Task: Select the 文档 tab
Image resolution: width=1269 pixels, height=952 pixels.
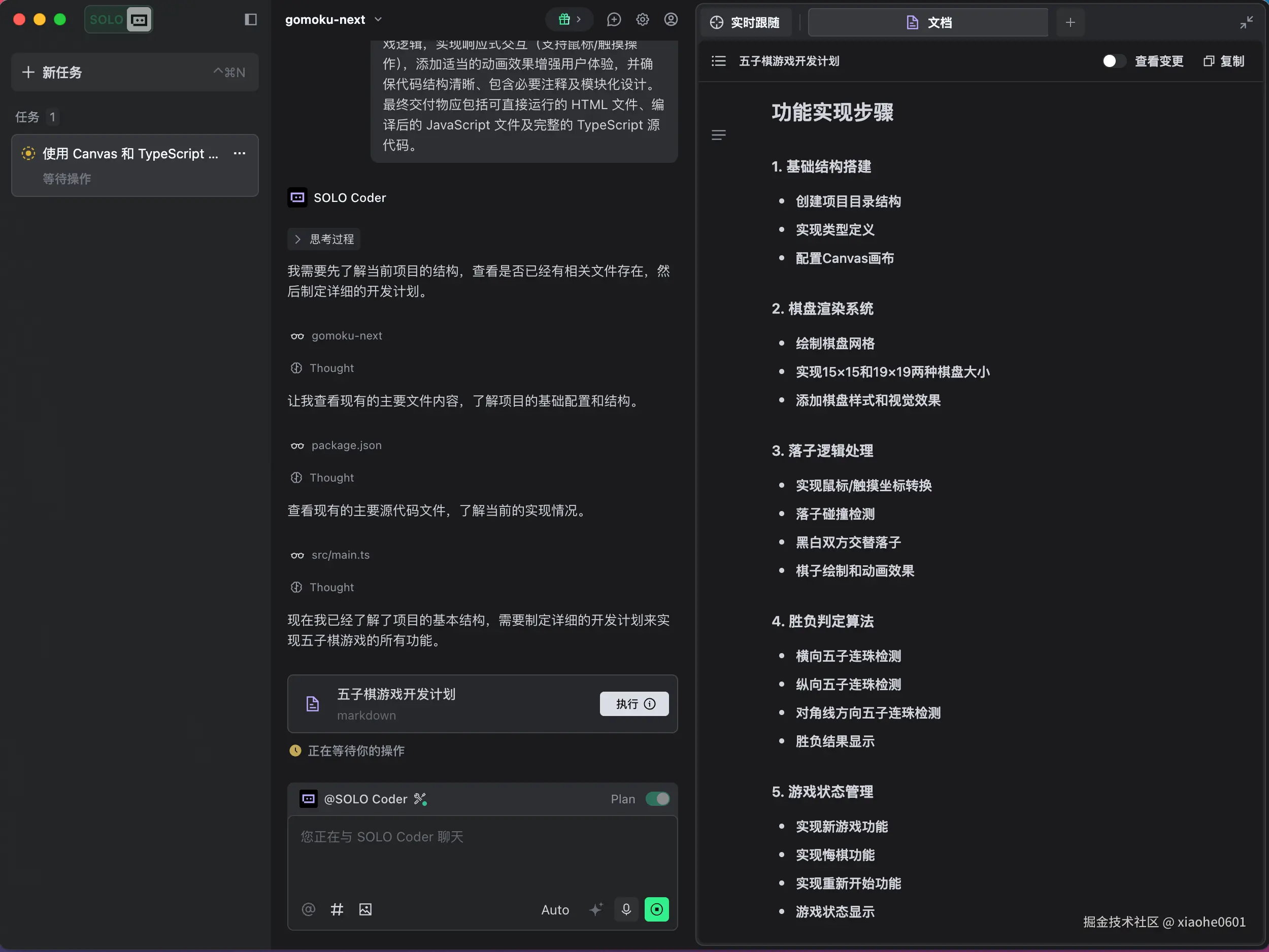Action: coord(928,22)
